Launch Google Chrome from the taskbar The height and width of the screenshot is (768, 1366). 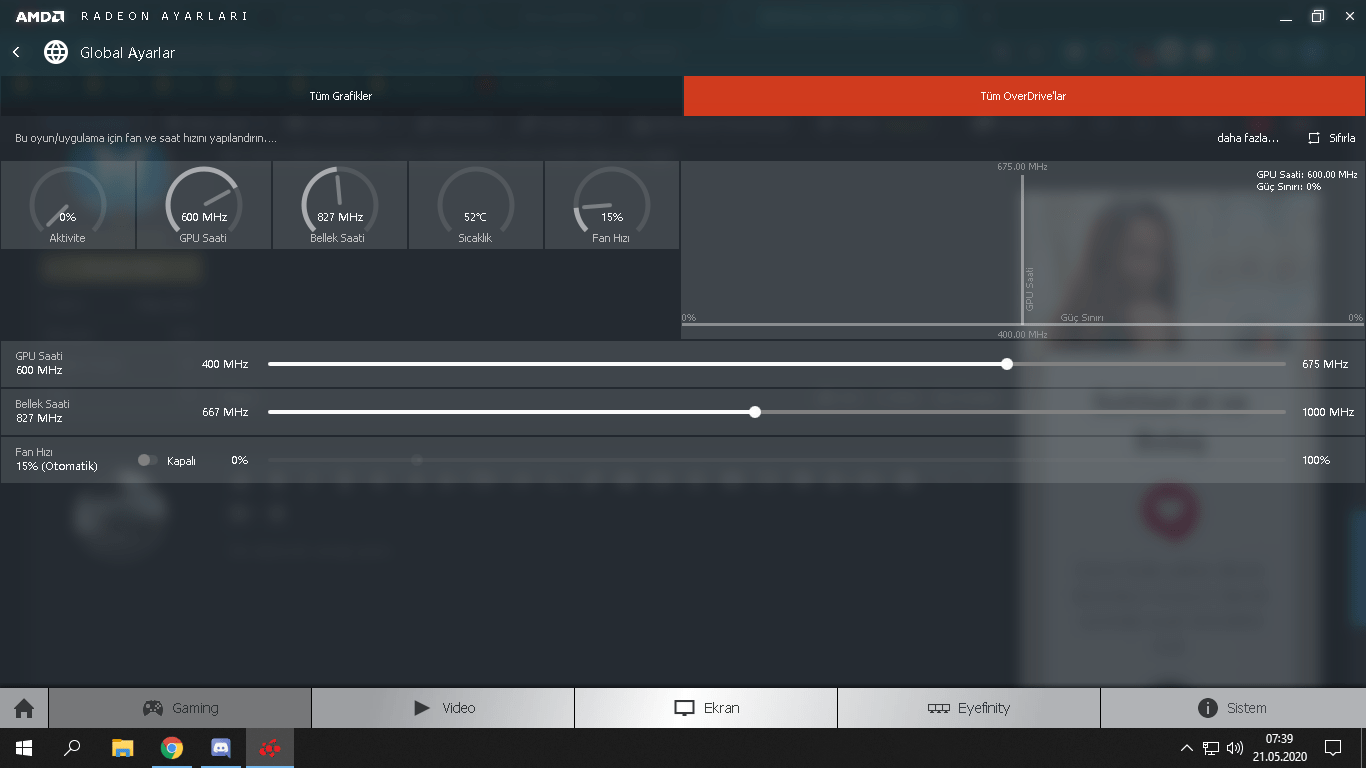point(172,747)
